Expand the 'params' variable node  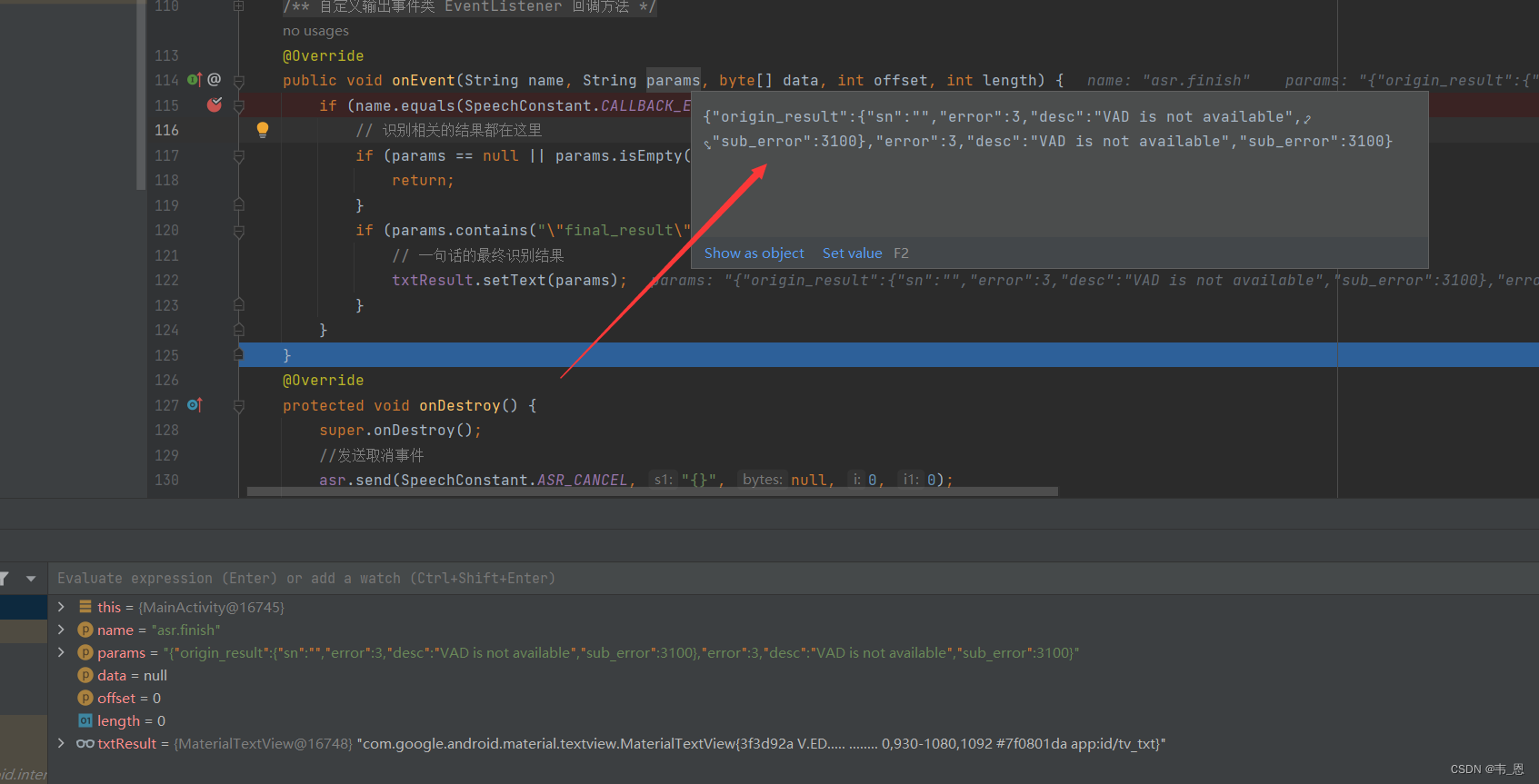61,652
